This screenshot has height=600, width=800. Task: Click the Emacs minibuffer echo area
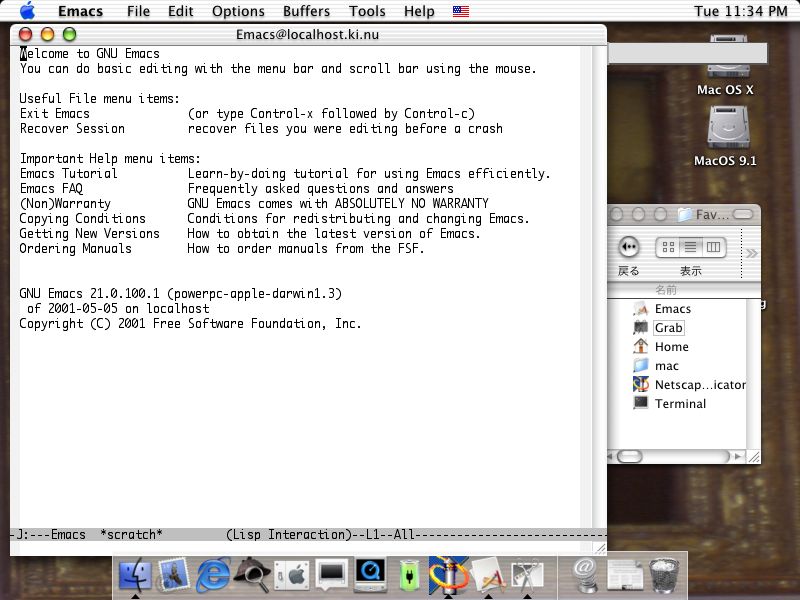(301, 548)
